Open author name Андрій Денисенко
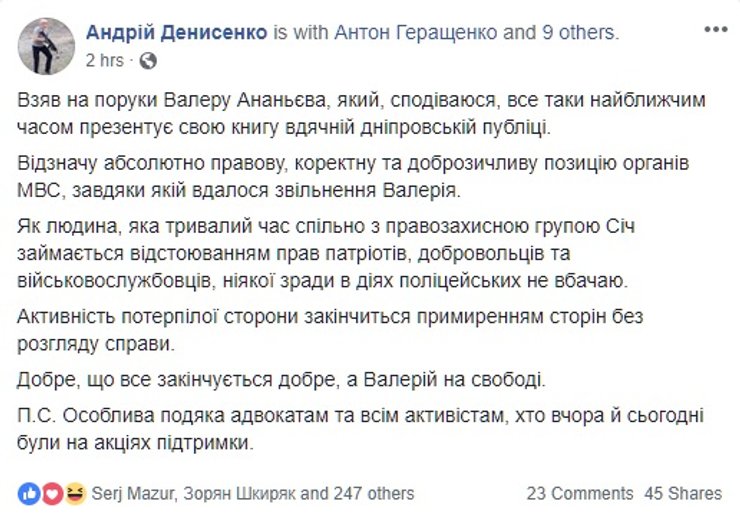 [176, 32]
